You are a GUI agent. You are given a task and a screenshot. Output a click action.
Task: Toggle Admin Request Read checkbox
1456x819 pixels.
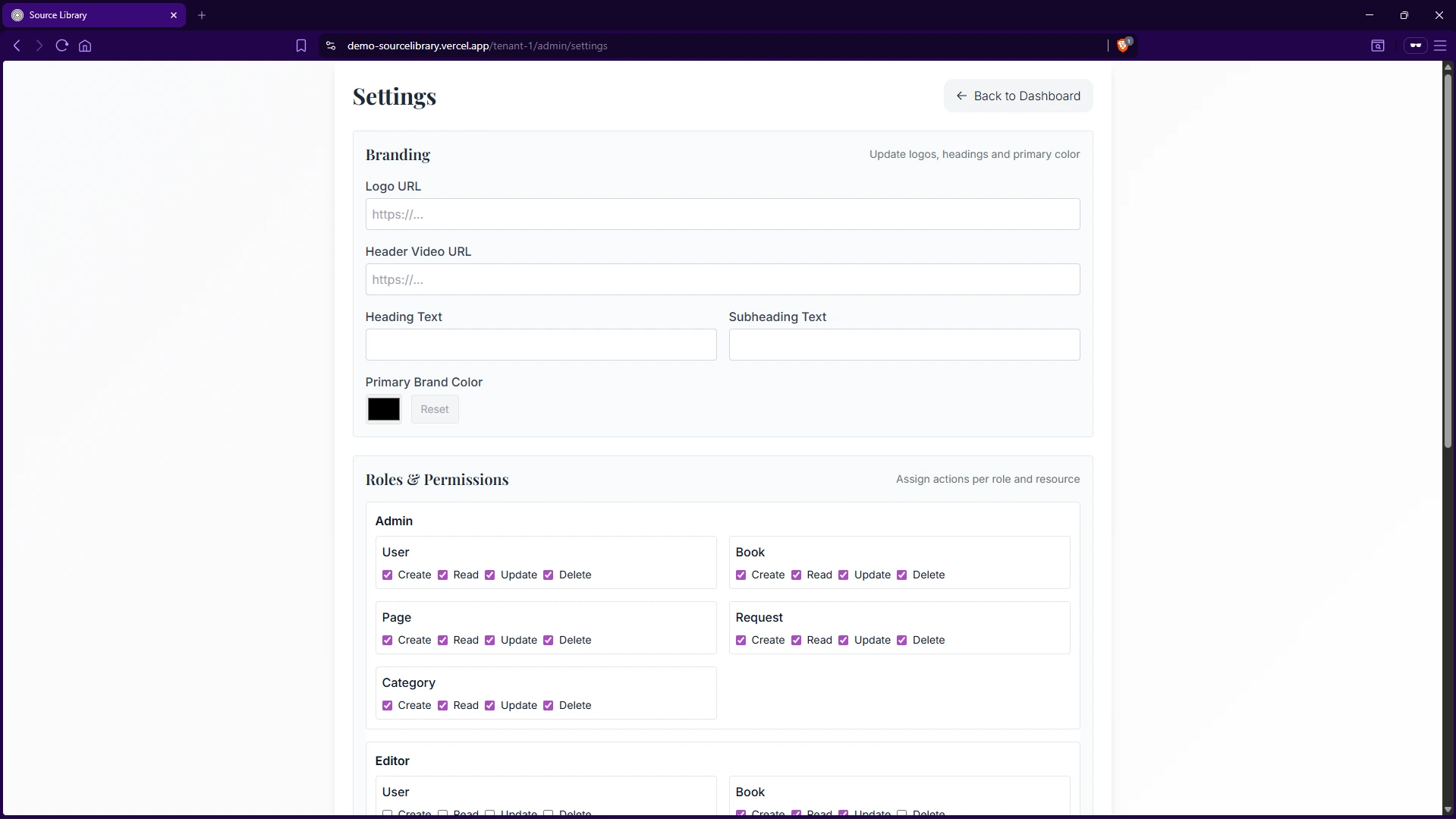797,641
